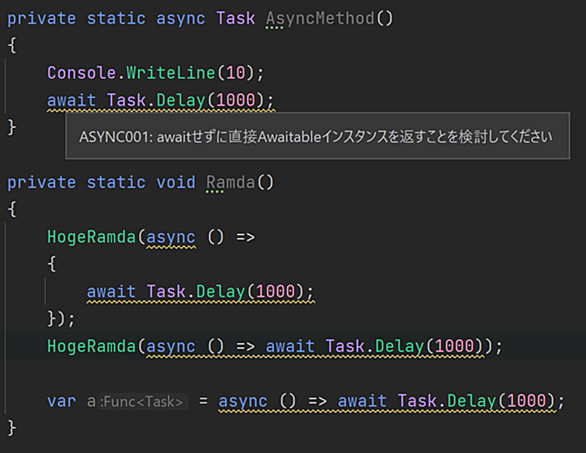Click the first HogeRamda identifier
The height and width of the screenshot is (453, 586).
[91, 237]
